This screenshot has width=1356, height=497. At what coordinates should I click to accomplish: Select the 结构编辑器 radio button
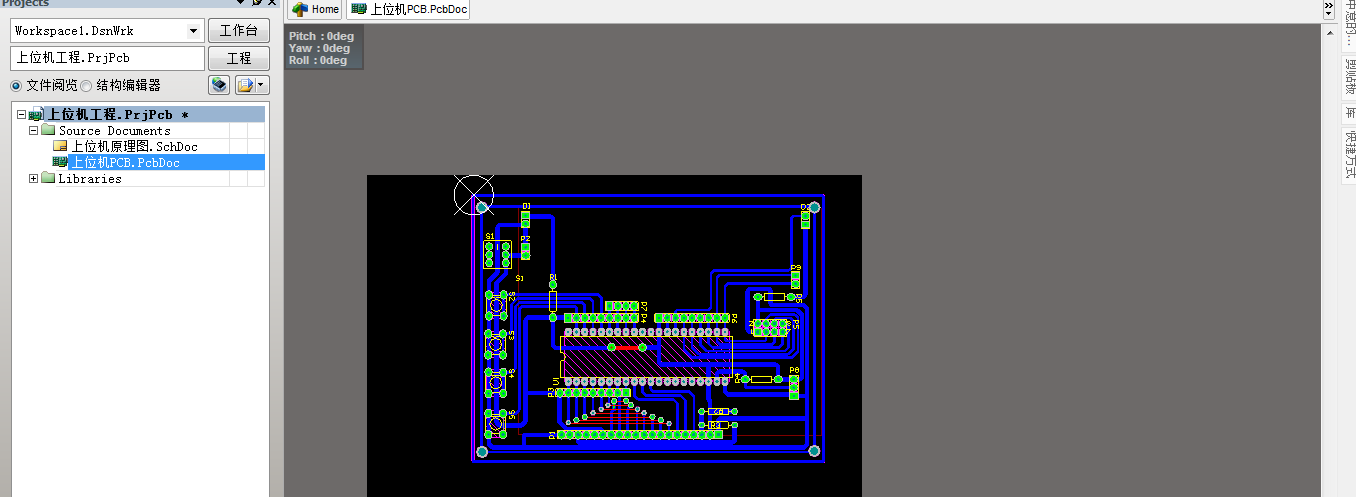pos(86,86)
